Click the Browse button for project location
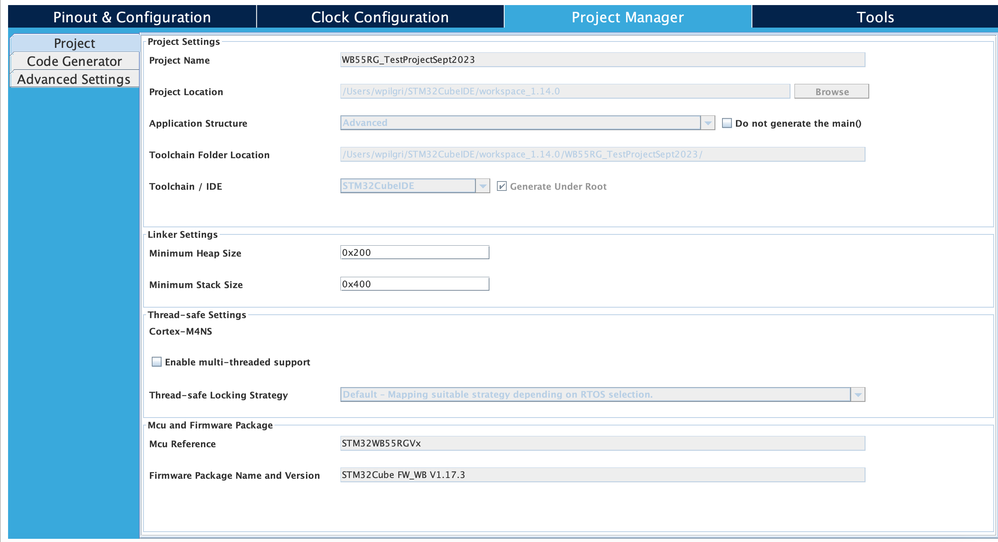 [x=831, y=92]
